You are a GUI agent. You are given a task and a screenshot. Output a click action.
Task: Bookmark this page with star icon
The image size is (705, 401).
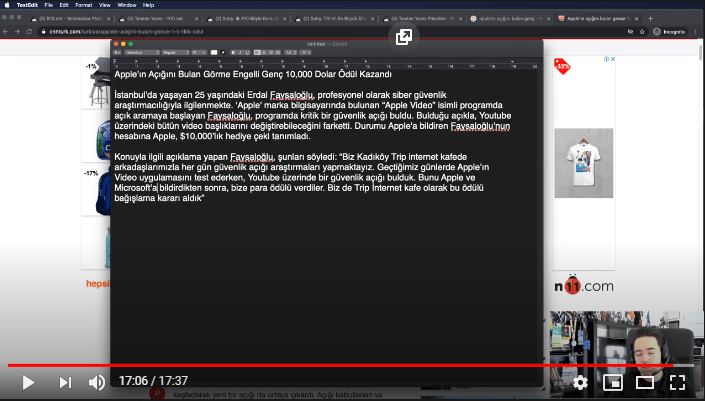(x=642, y=32)
